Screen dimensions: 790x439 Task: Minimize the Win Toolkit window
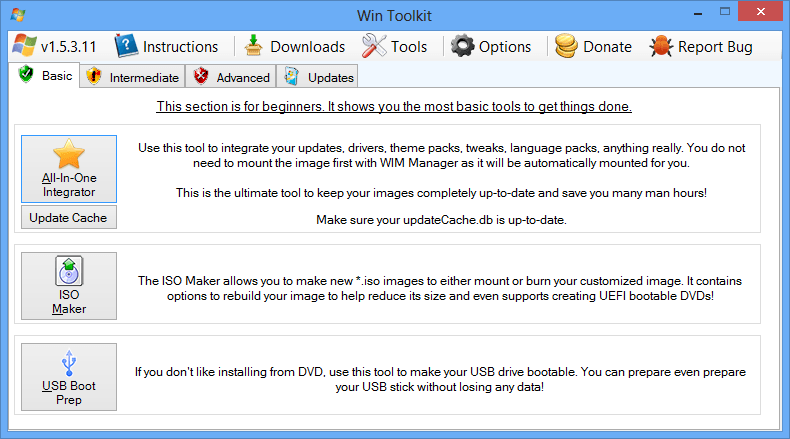click(698, 12)
